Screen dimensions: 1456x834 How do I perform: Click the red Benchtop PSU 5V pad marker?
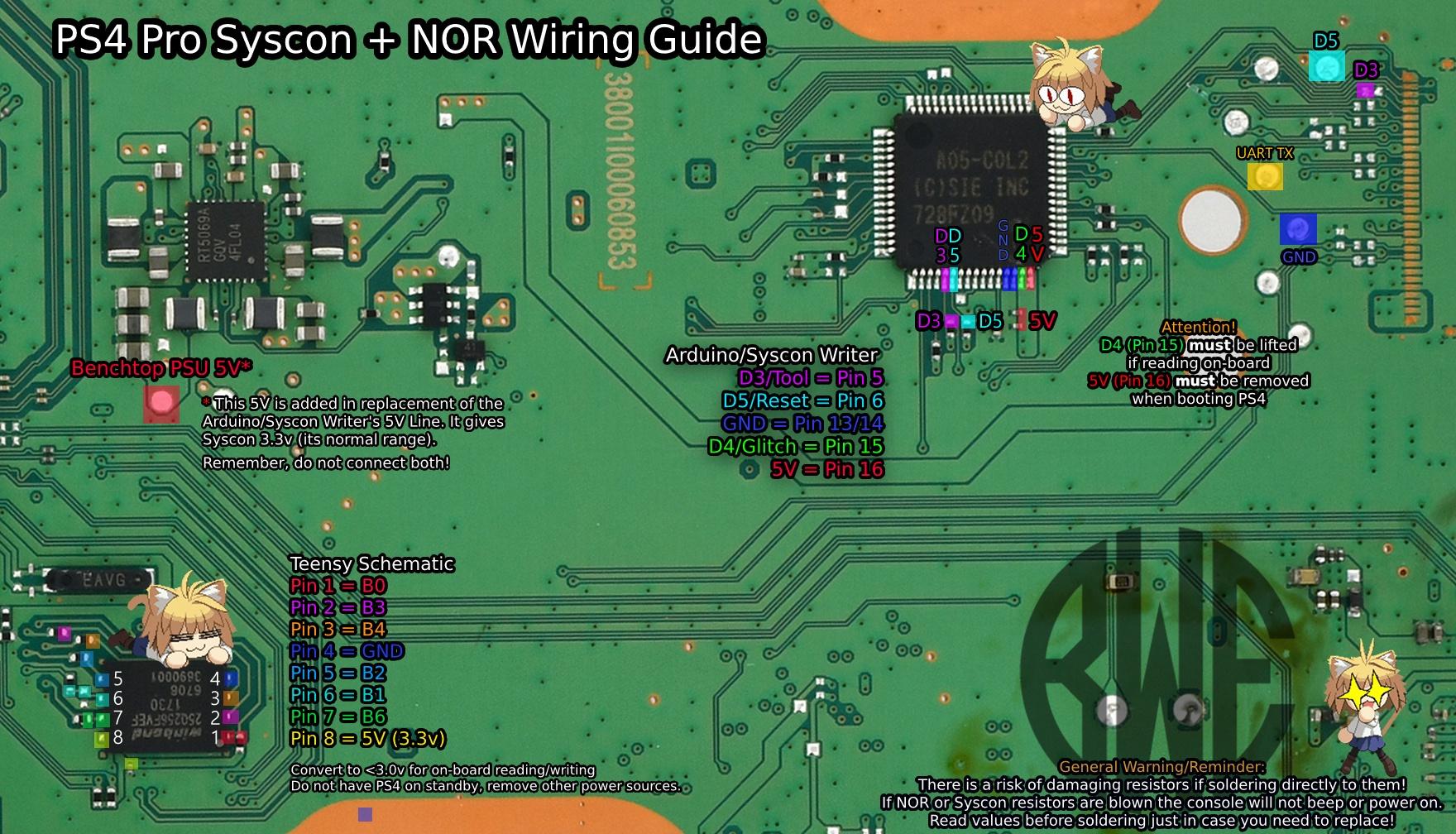tap(161, 403)
